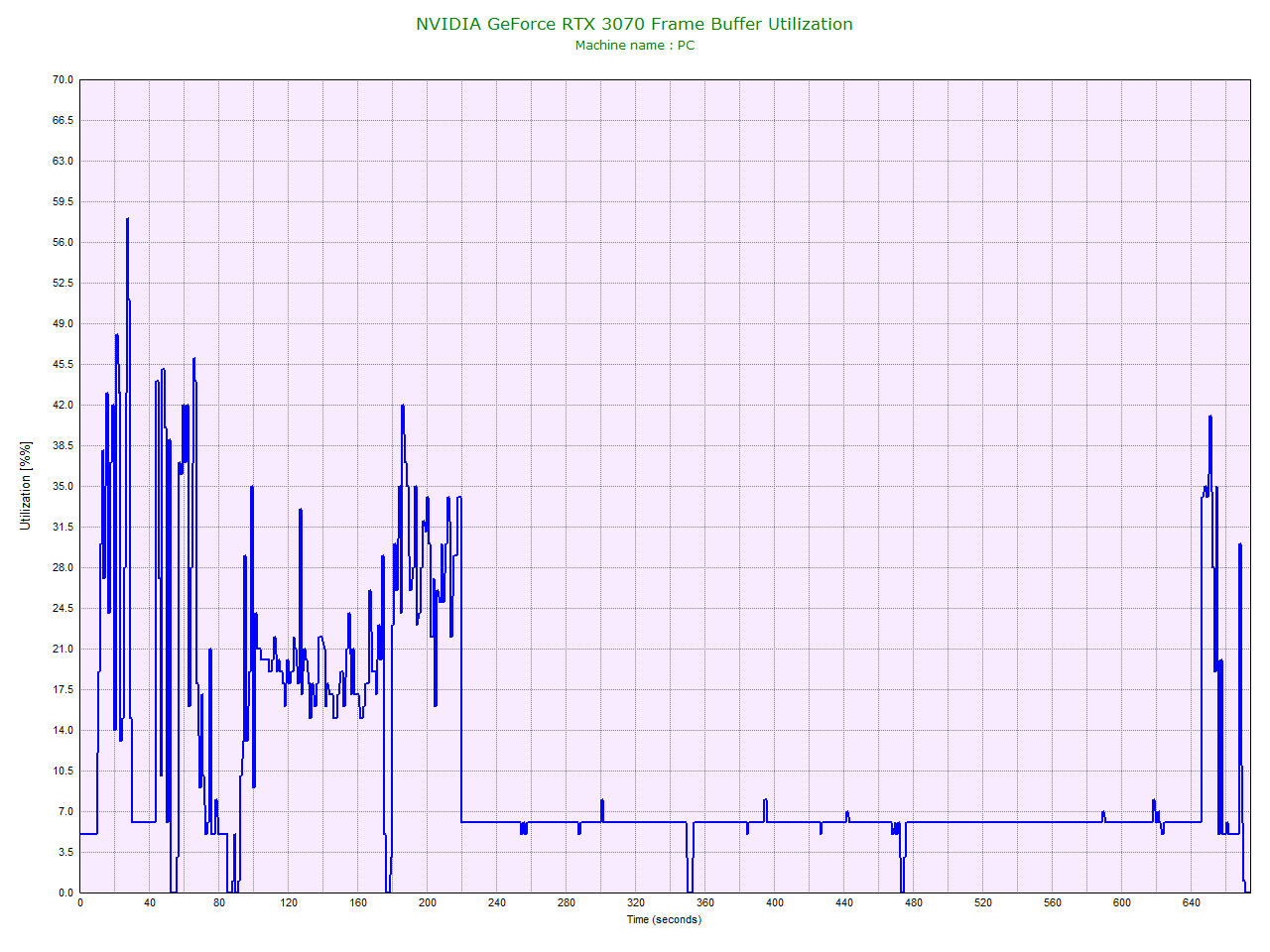Viewport: 1270px width, 952px height.
Task: Select the 10.5 y-axis value
Action: coord(63,771)
